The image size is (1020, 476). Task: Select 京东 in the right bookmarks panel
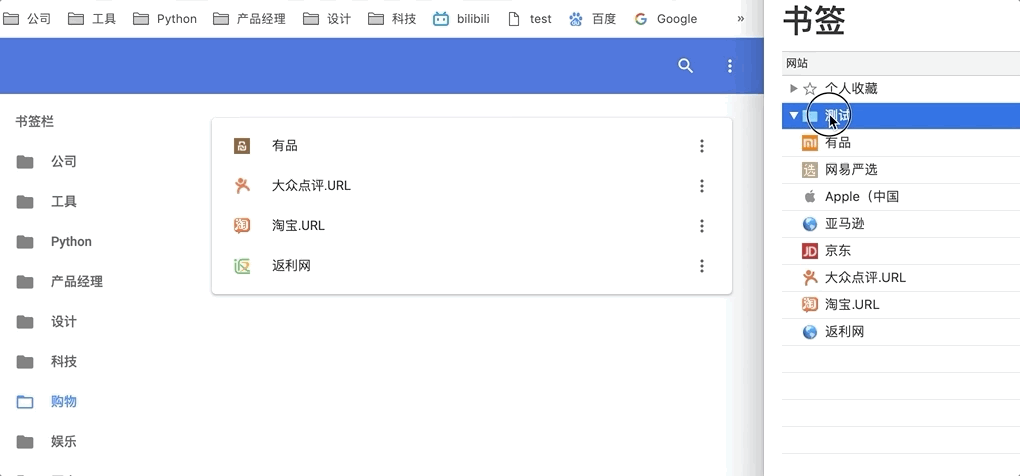(x=901, y=250)
